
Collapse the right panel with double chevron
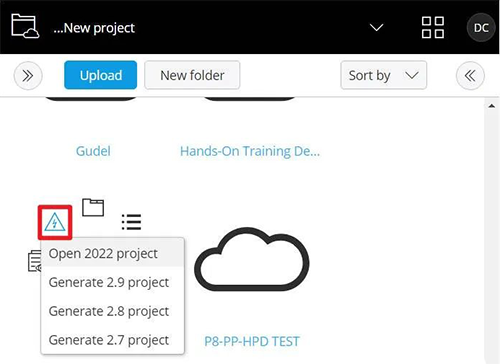pyautogui.click(x=470, y=76)
